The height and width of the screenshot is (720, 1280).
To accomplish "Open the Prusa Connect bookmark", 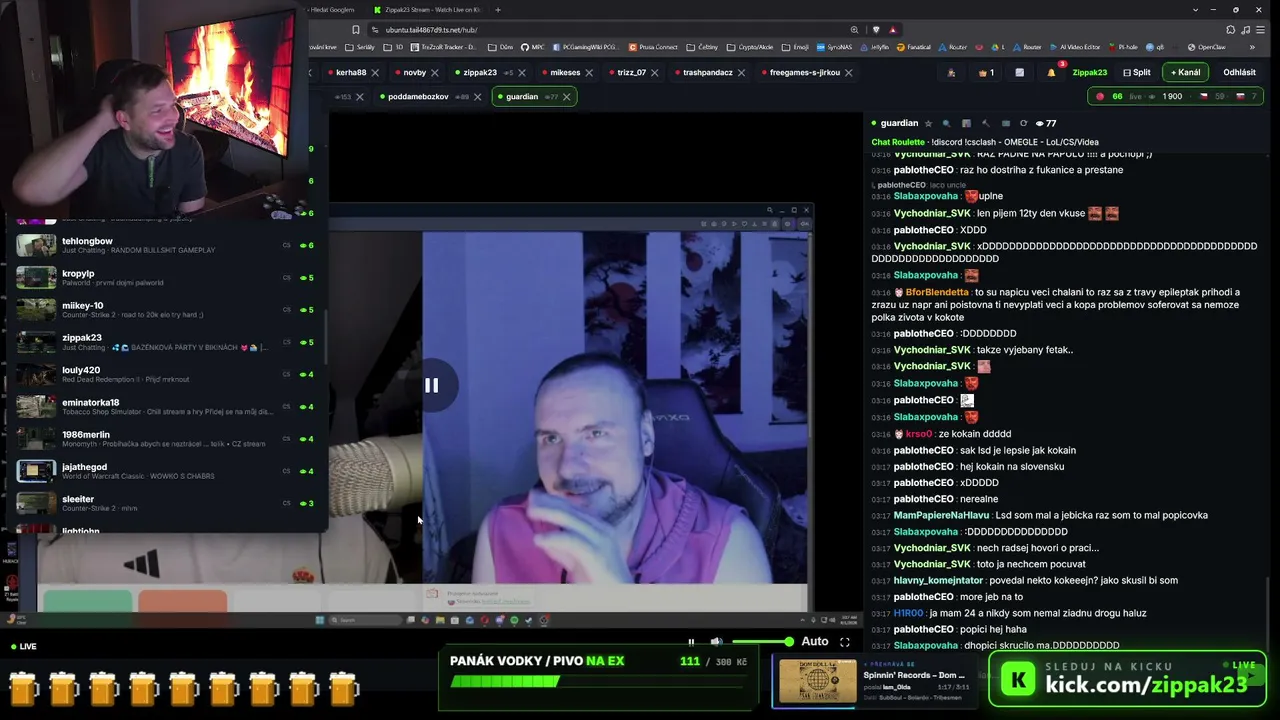I will [x=655, y=47].
